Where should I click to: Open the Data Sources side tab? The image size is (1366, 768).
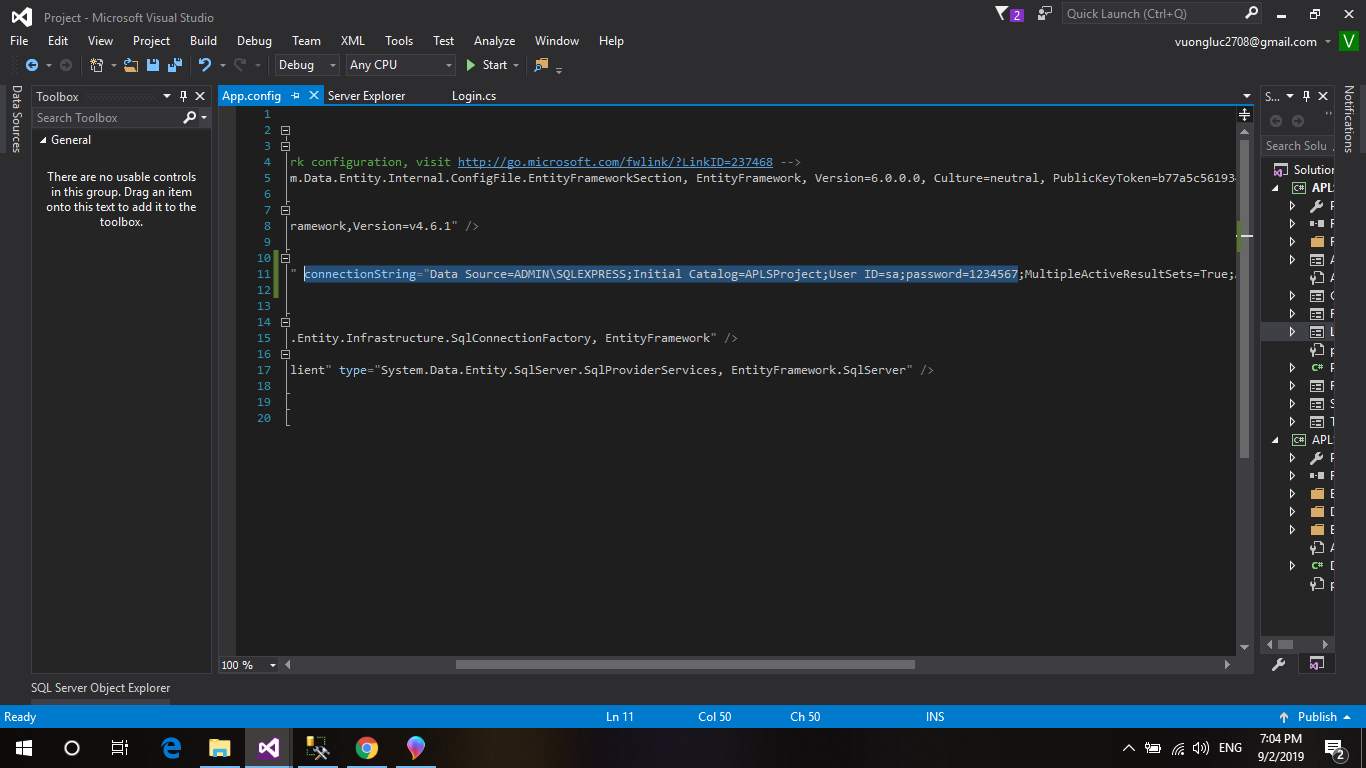point(16,119)
